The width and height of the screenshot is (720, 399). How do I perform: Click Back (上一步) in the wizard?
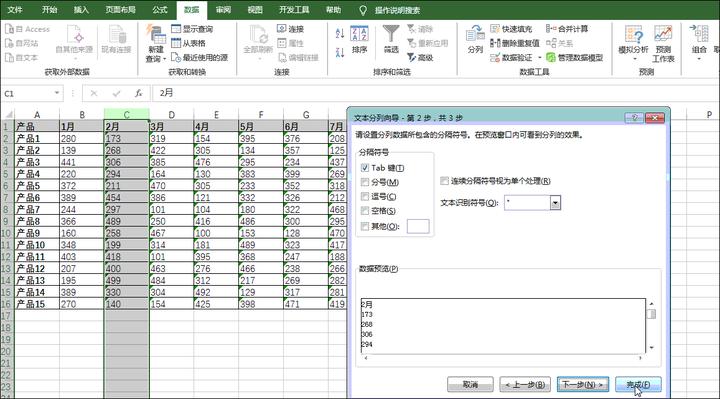524,384
